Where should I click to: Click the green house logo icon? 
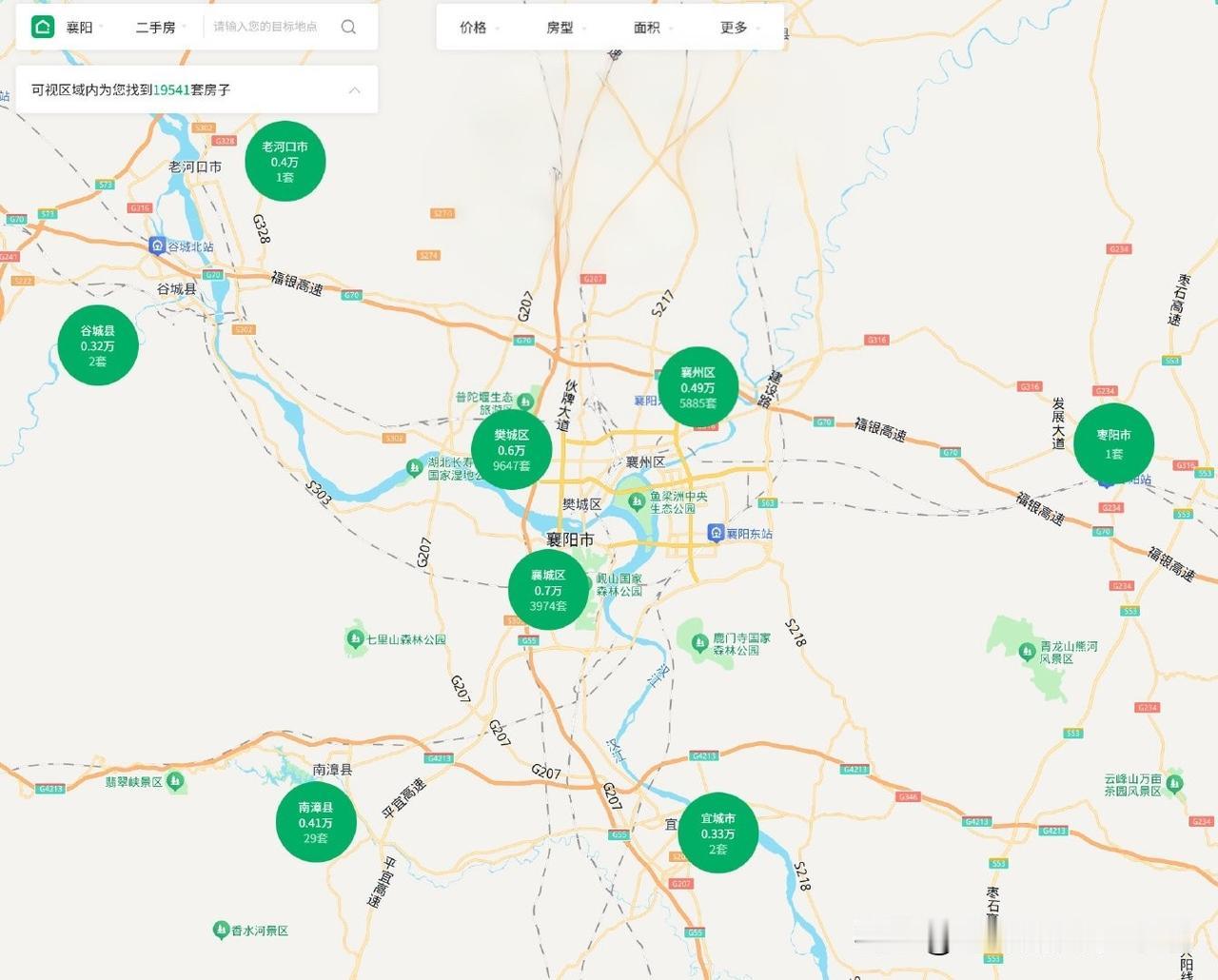43,27
